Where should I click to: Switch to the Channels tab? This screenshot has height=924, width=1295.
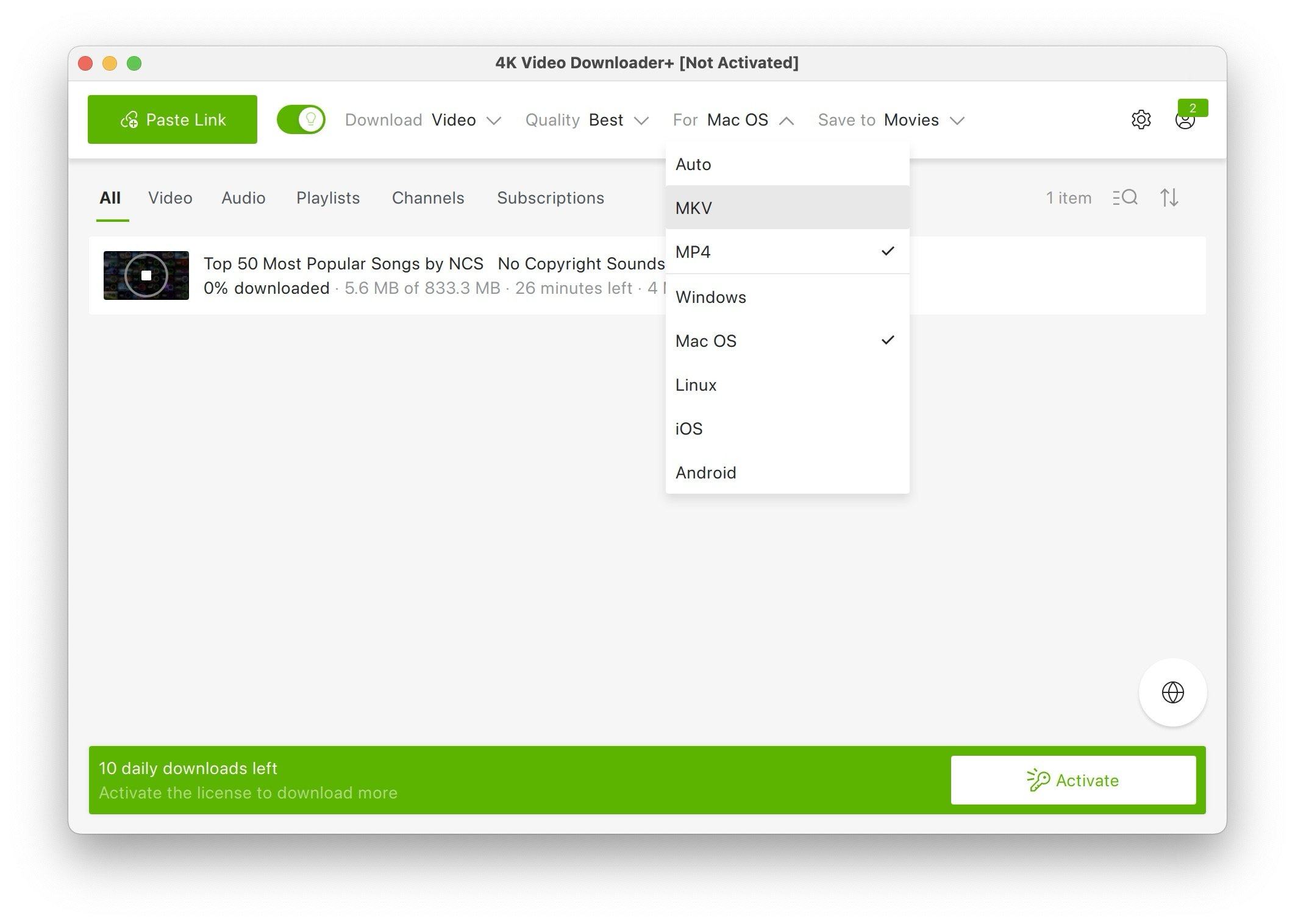[x=427, y=198]
